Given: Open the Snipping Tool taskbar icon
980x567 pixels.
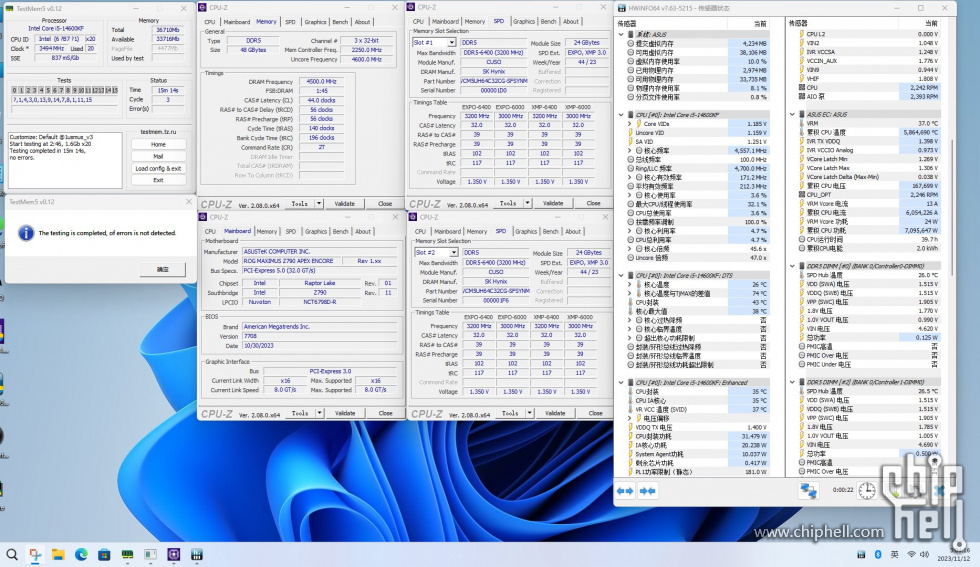Looking at the screenshot, I should coord(35,554).
